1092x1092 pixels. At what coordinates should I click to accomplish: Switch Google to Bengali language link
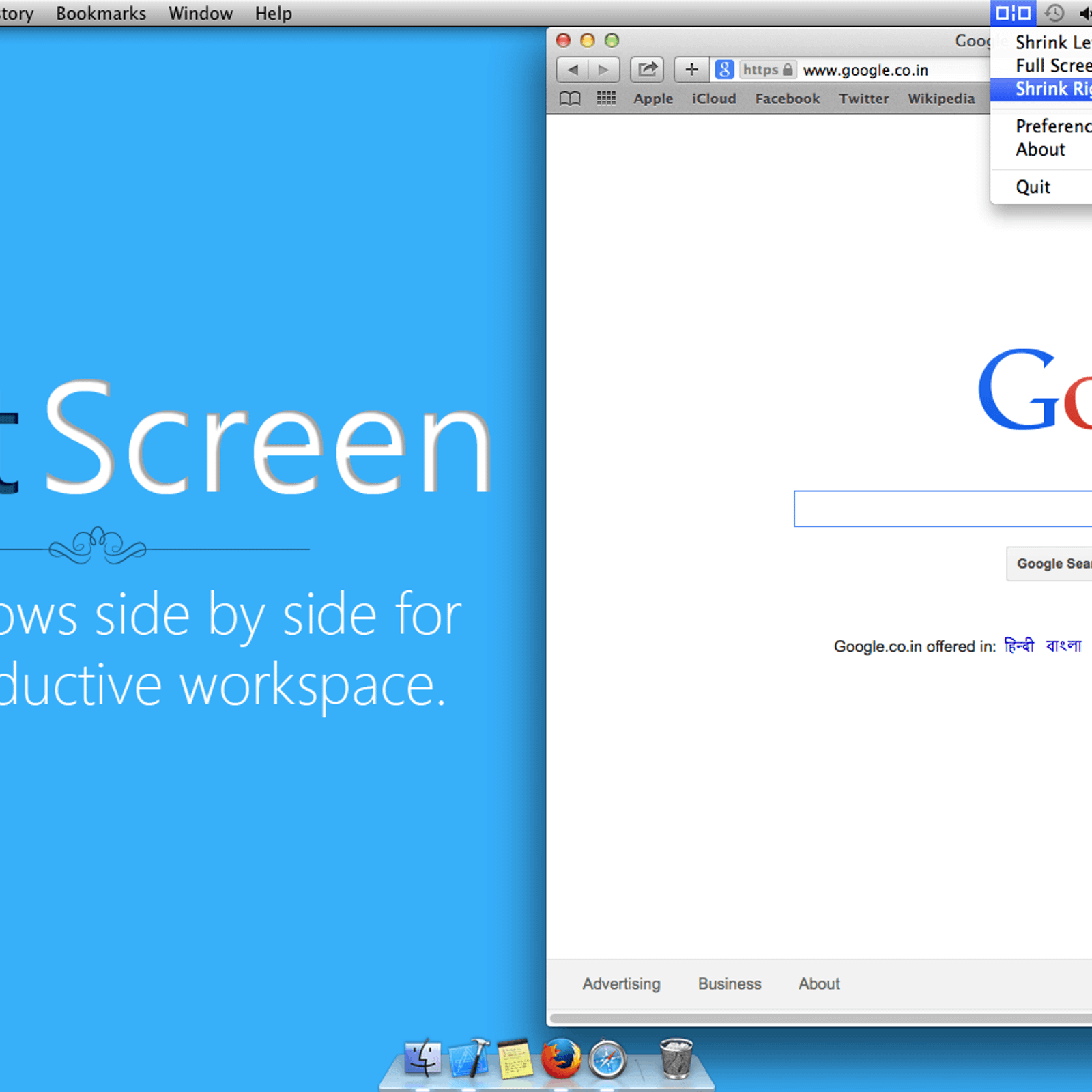1063,646
